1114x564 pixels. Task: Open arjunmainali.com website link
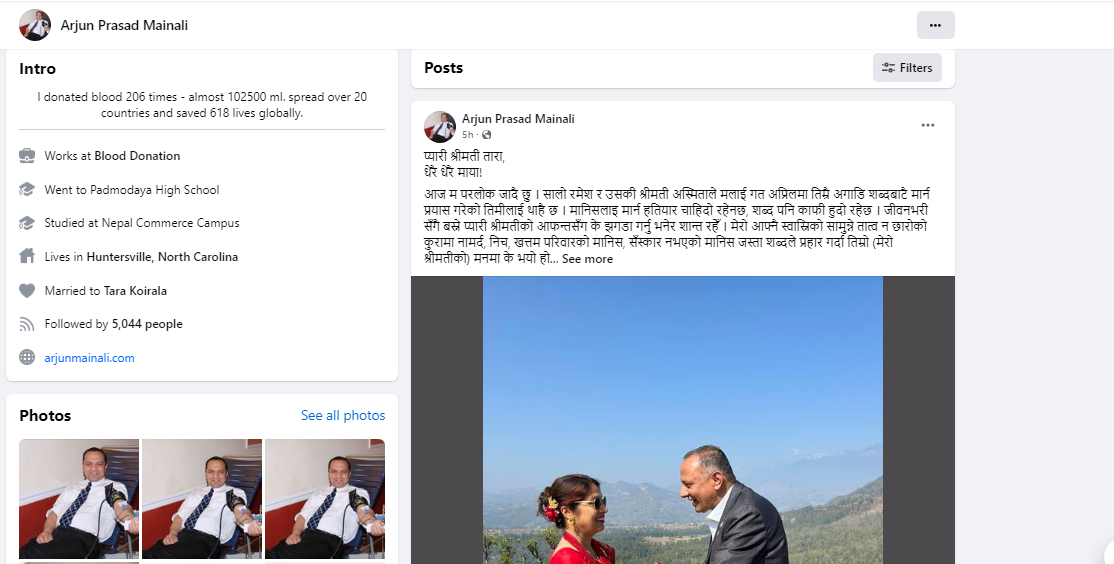click(90, 358)
